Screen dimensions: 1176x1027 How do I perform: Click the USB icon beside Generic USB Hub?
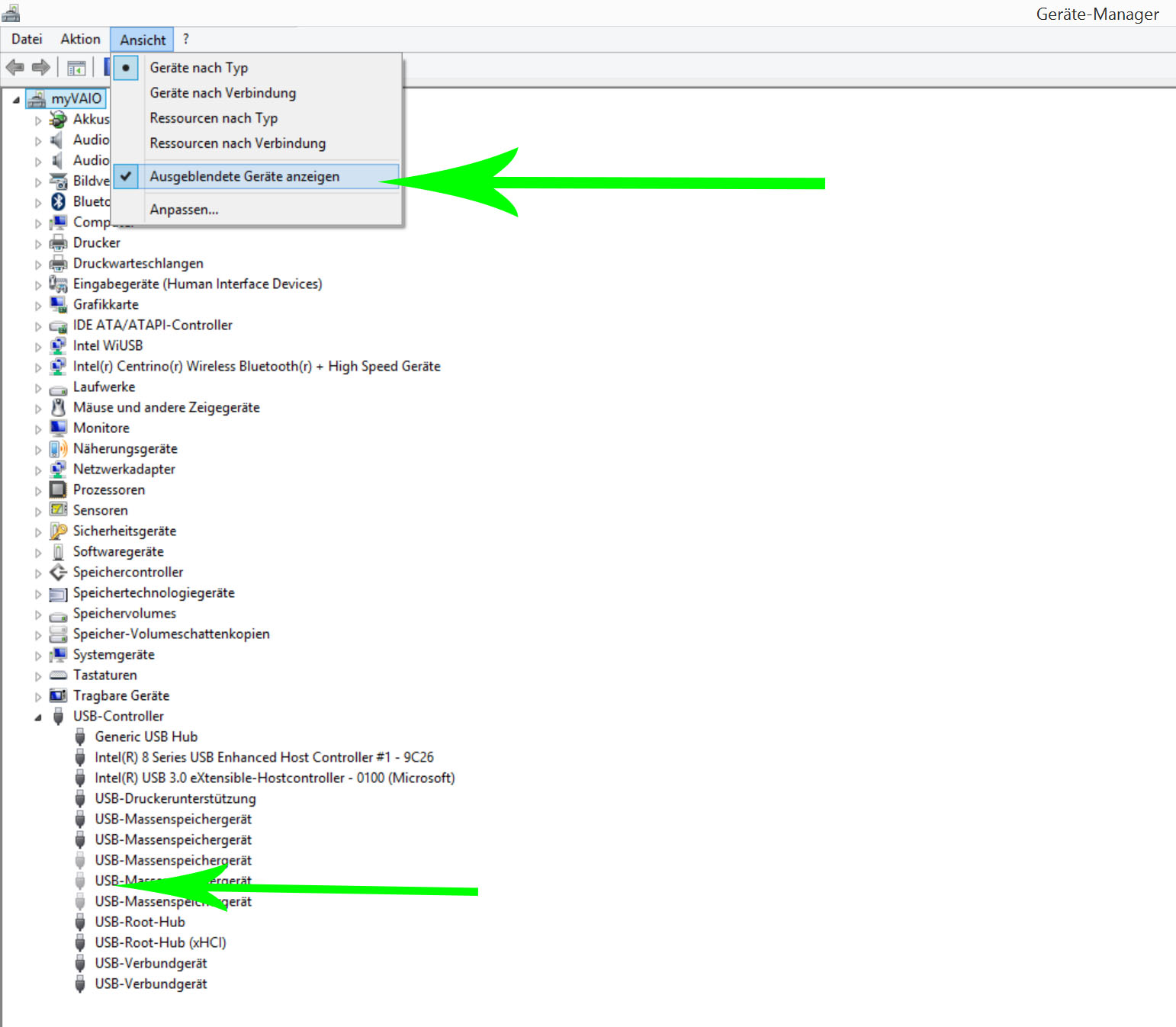coord(80,737)
